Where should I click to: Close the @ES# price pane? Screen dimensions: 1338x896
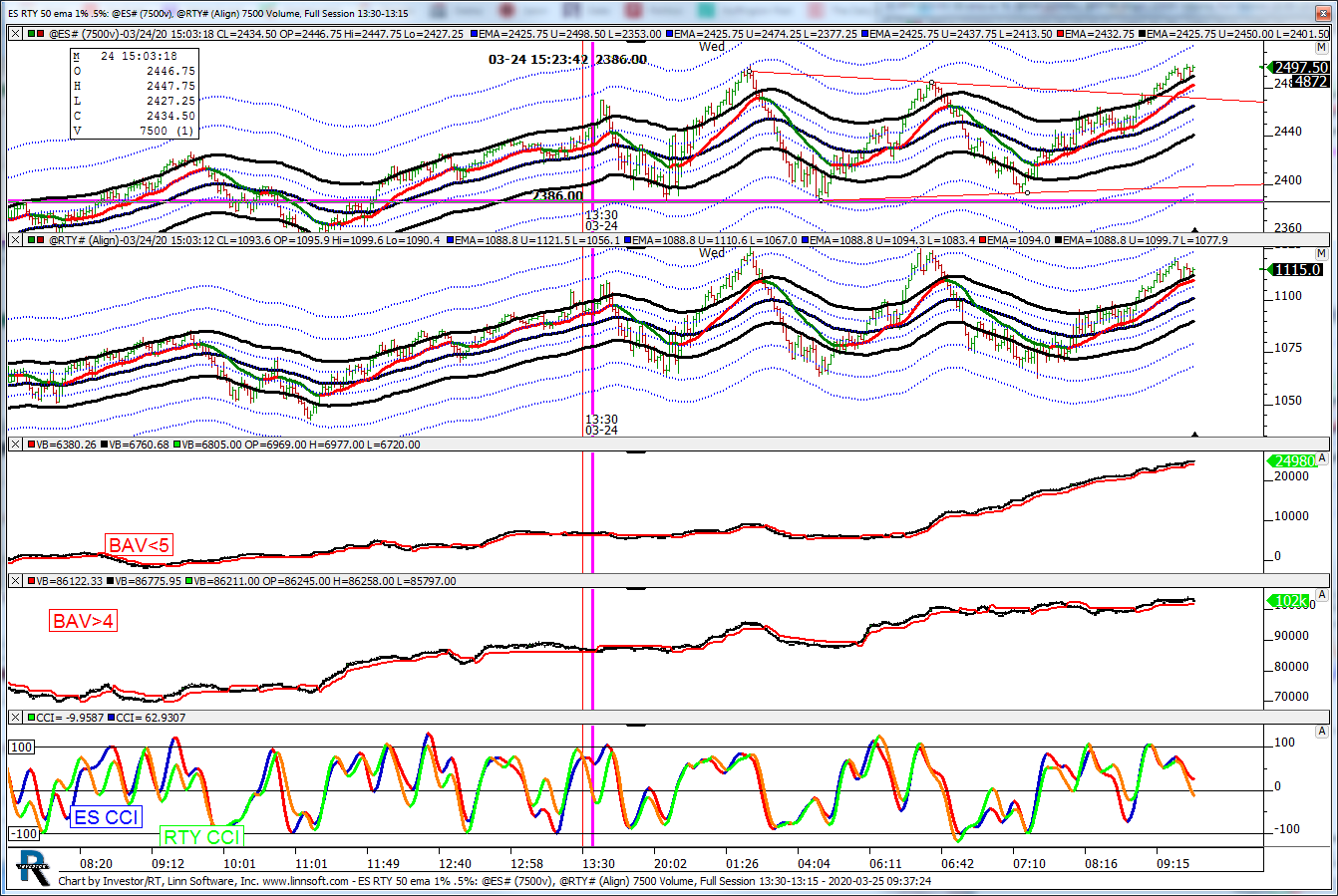pos(15,33)
